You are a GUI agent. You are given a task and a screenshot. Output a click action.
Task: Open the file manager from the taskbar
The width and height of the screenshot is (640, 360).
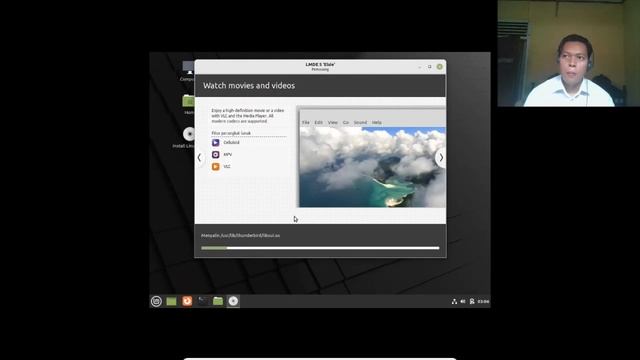pyautogui.click(x=218, y=301)
